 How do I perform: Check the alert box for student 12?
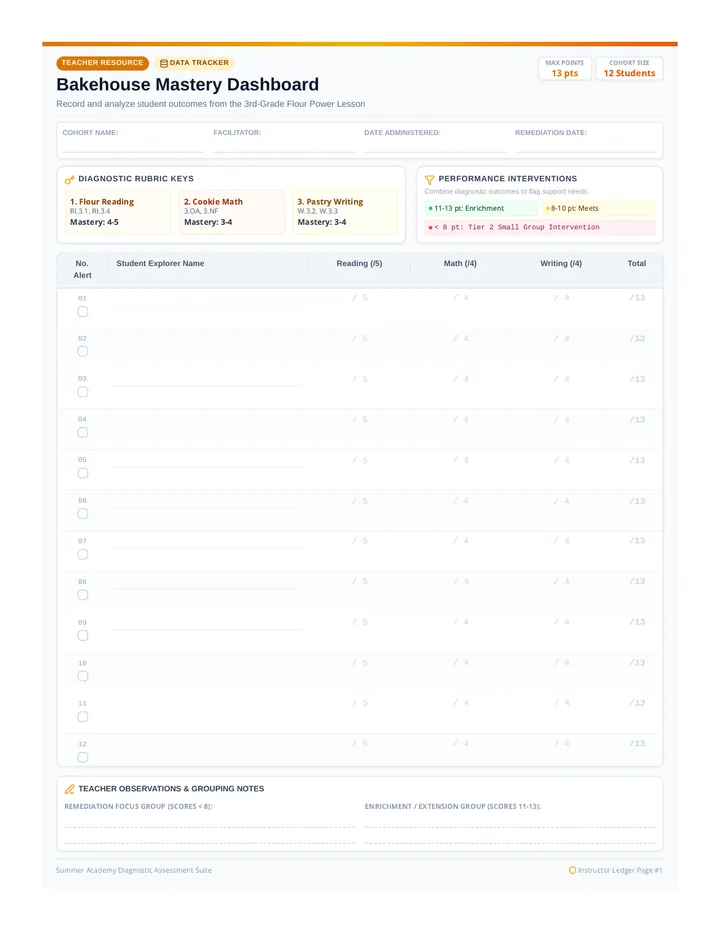tap(83, 757)
